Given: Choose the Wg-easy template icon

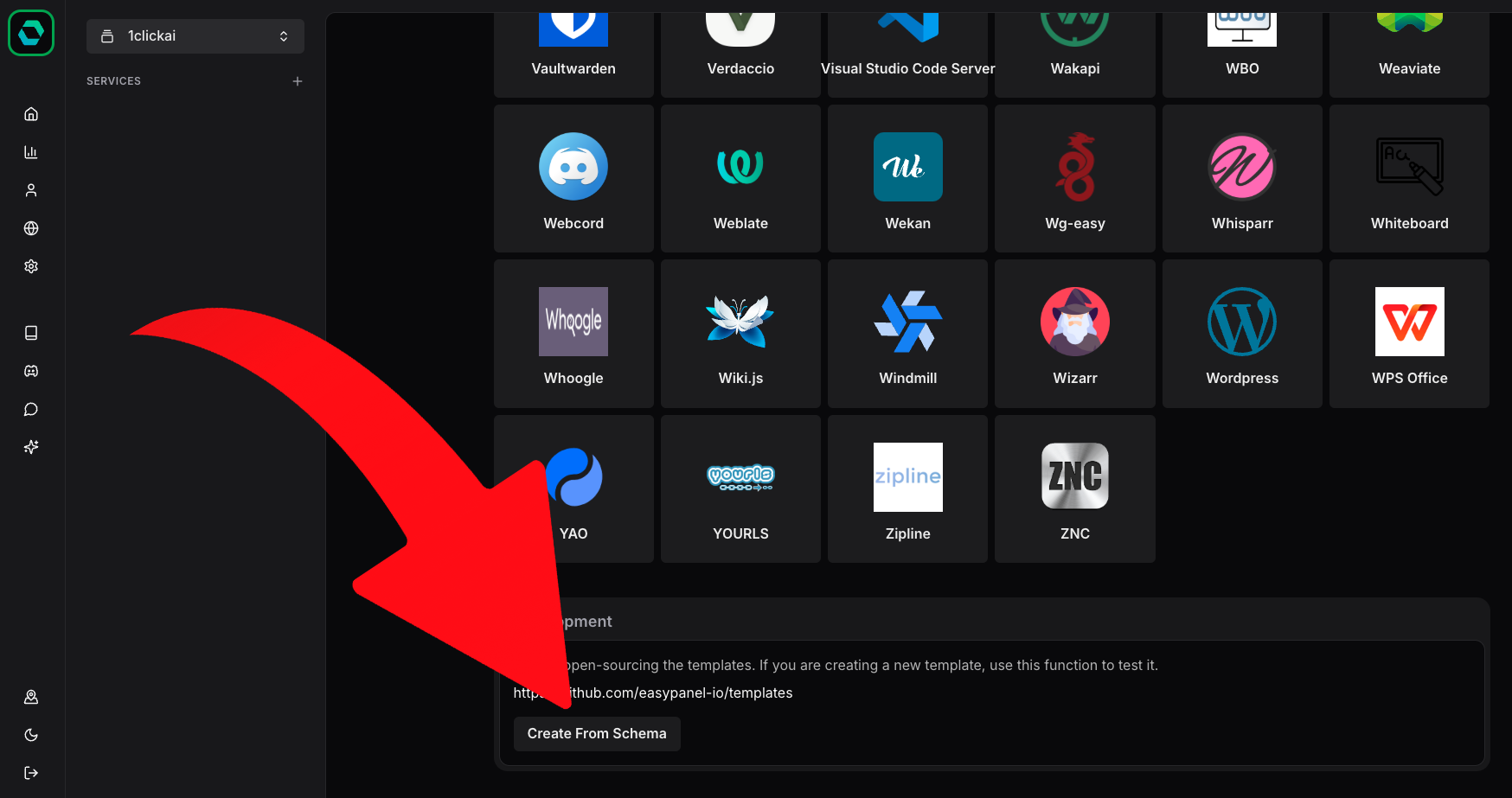Looking at the screenshot, I should pyautogui.click(x=1075, y=167).
